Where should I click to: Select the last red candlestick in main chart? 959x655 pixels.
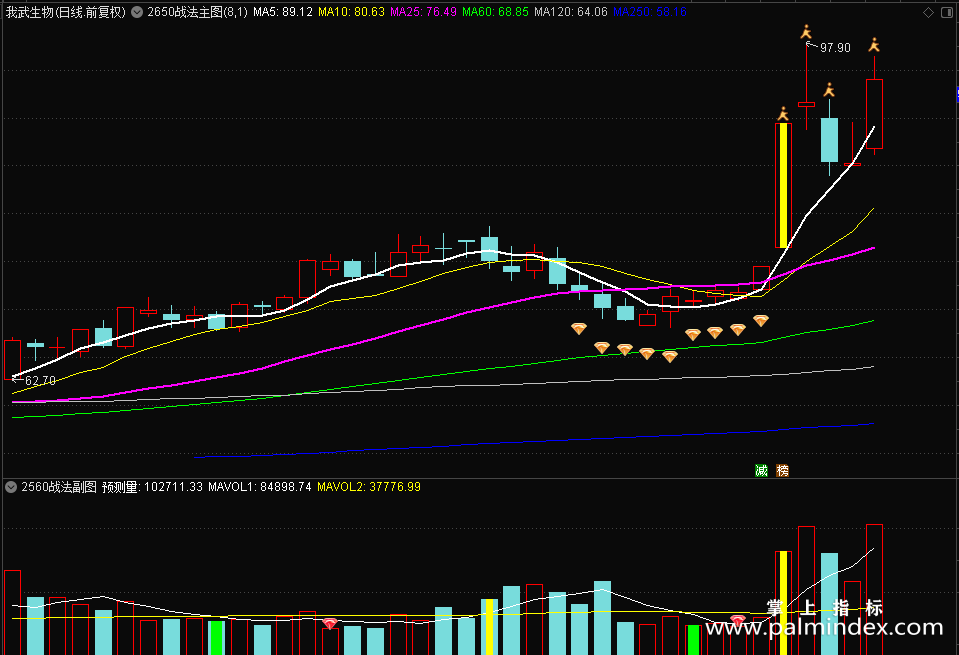(875, 114)
